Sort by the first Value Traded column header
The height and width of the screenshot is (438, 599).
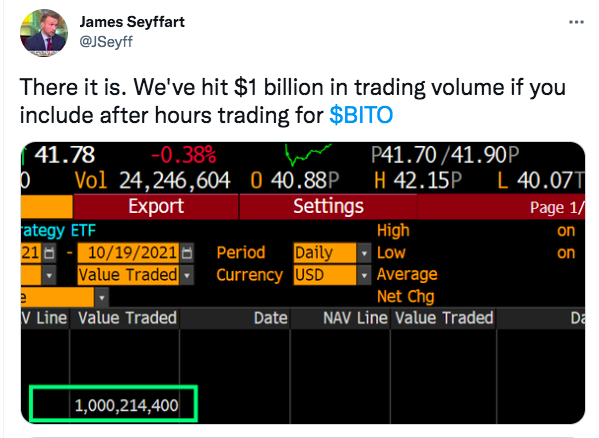click(x=125, y=318)
